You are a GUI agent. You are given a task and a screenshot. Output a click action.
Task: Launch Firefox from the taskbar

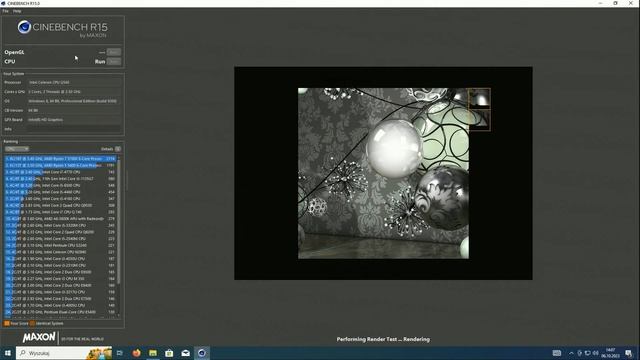(136, 353)
